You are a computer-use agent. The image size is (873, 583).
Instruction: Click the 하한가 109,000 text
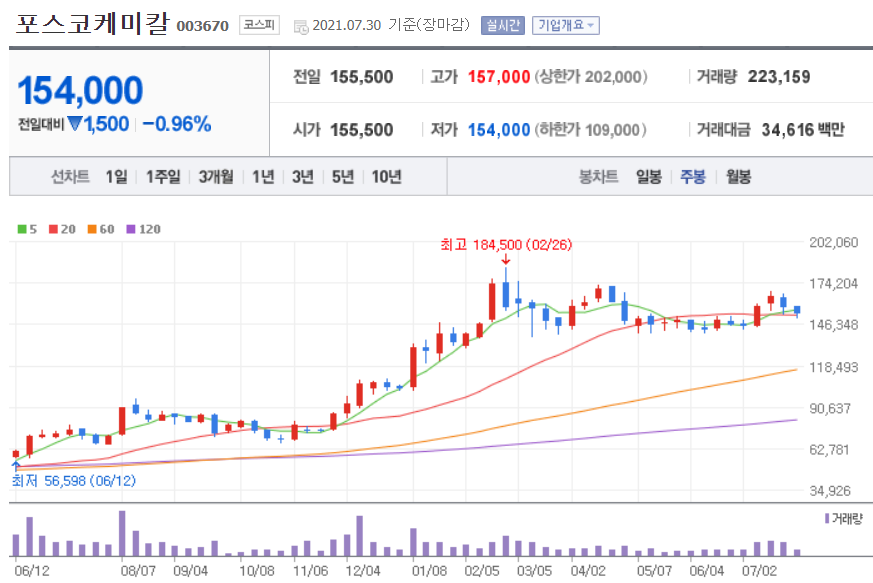click(591, 130)
